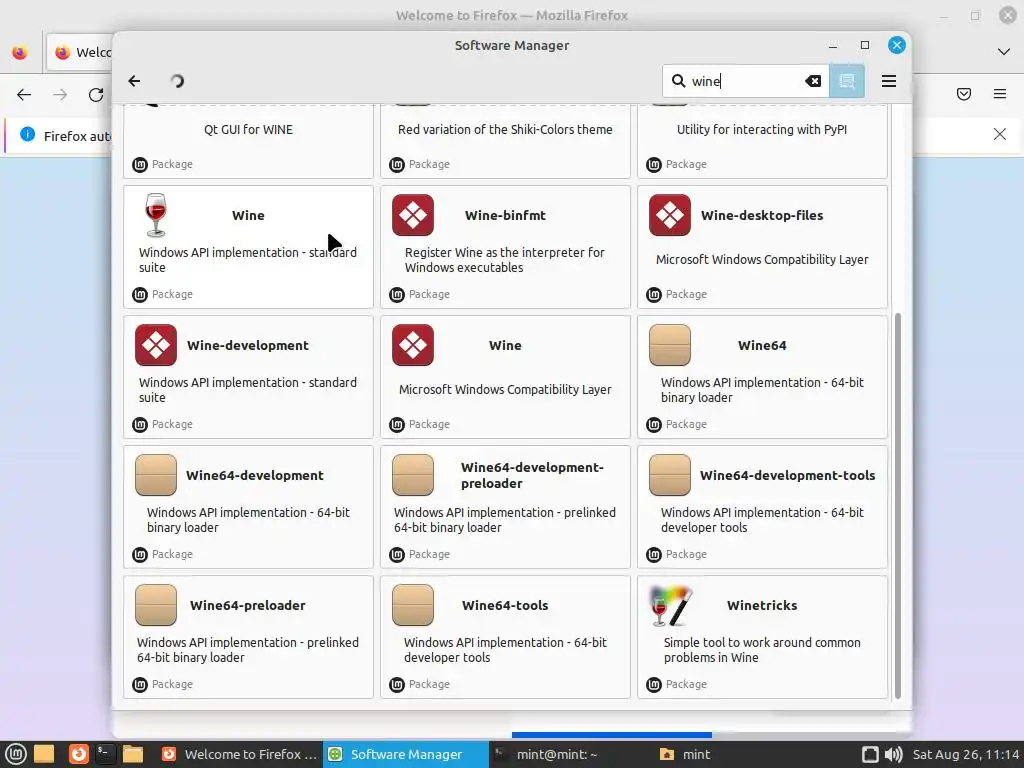
Task: Click the blue loading progress bar
Action: pos(612,735)
